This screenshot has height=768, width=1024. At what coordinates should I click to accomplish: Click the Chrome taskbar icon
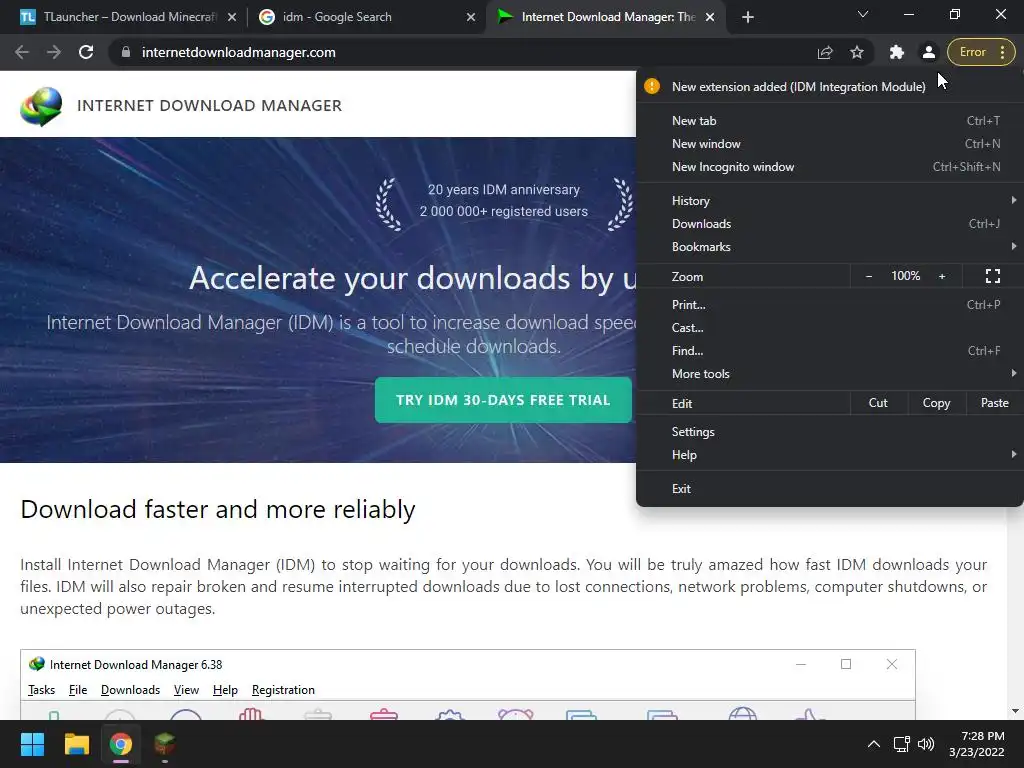pos(120,744)
